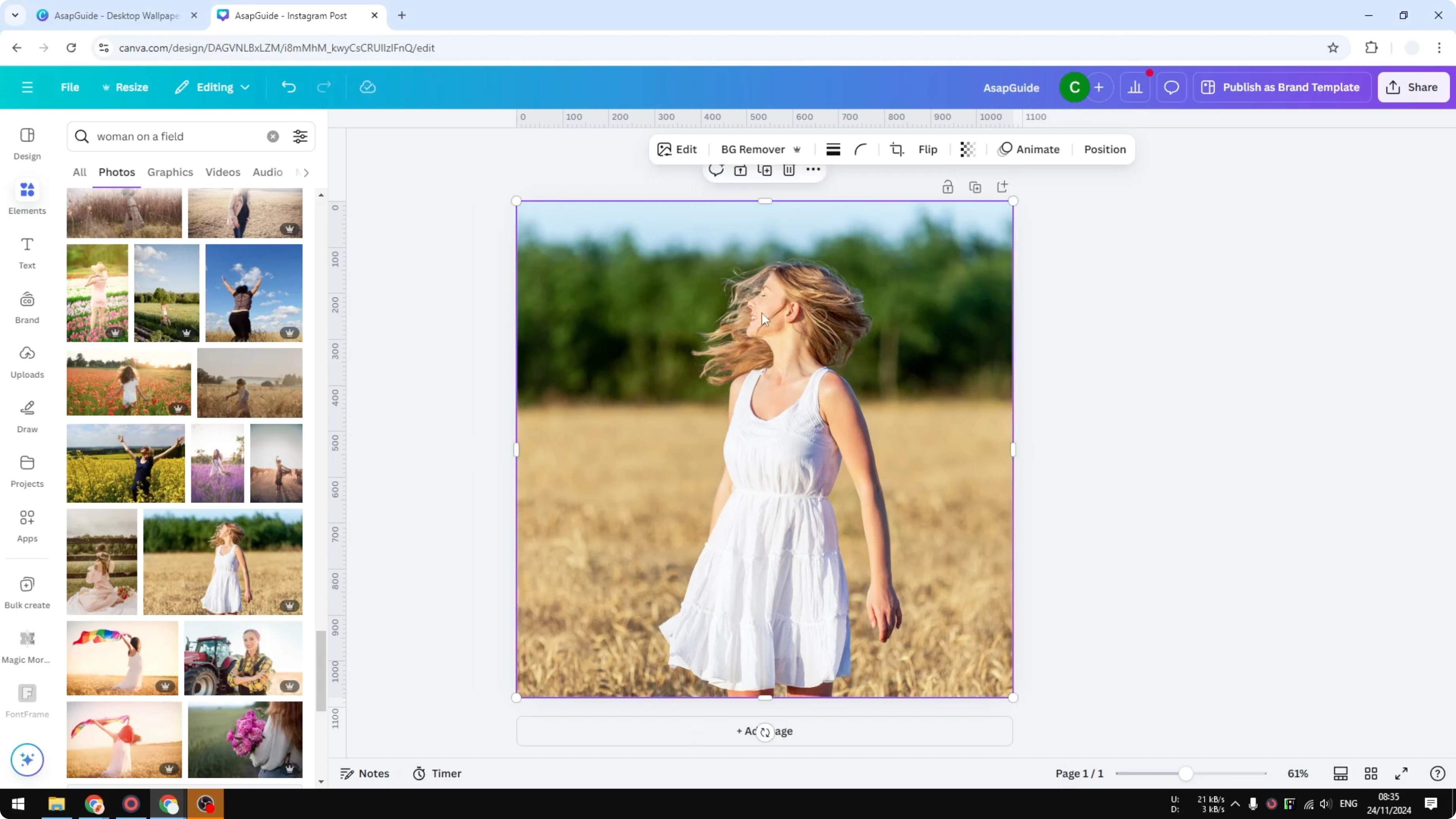Open the Text panel

[x=27, y=252]
